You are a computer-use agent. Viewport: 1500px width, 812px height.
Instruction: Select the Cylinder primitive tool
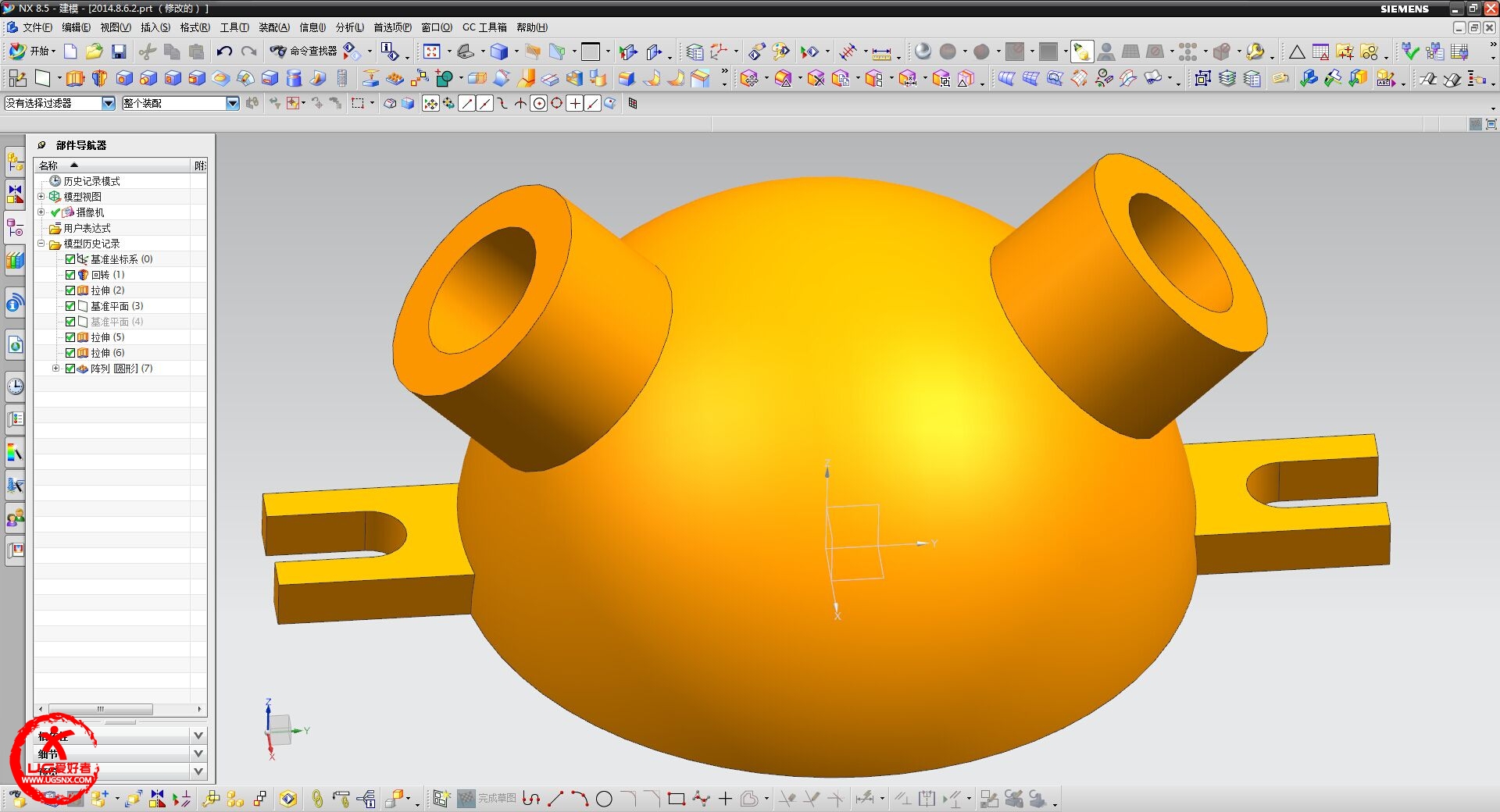tap(294, 78)
